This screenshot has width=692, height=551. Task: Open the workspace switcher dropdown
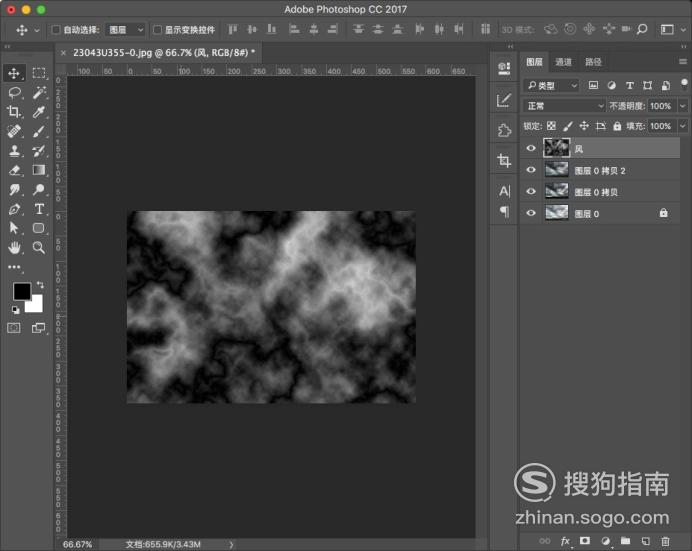pos(683,30)
